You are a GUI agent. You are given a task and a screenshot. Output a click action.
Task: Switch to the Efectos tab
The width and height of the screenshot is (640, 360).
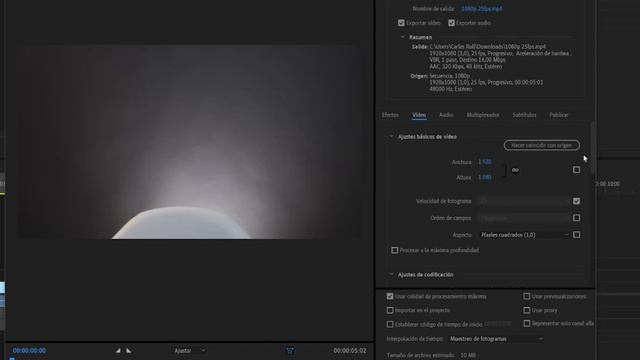tap(390, 115)
